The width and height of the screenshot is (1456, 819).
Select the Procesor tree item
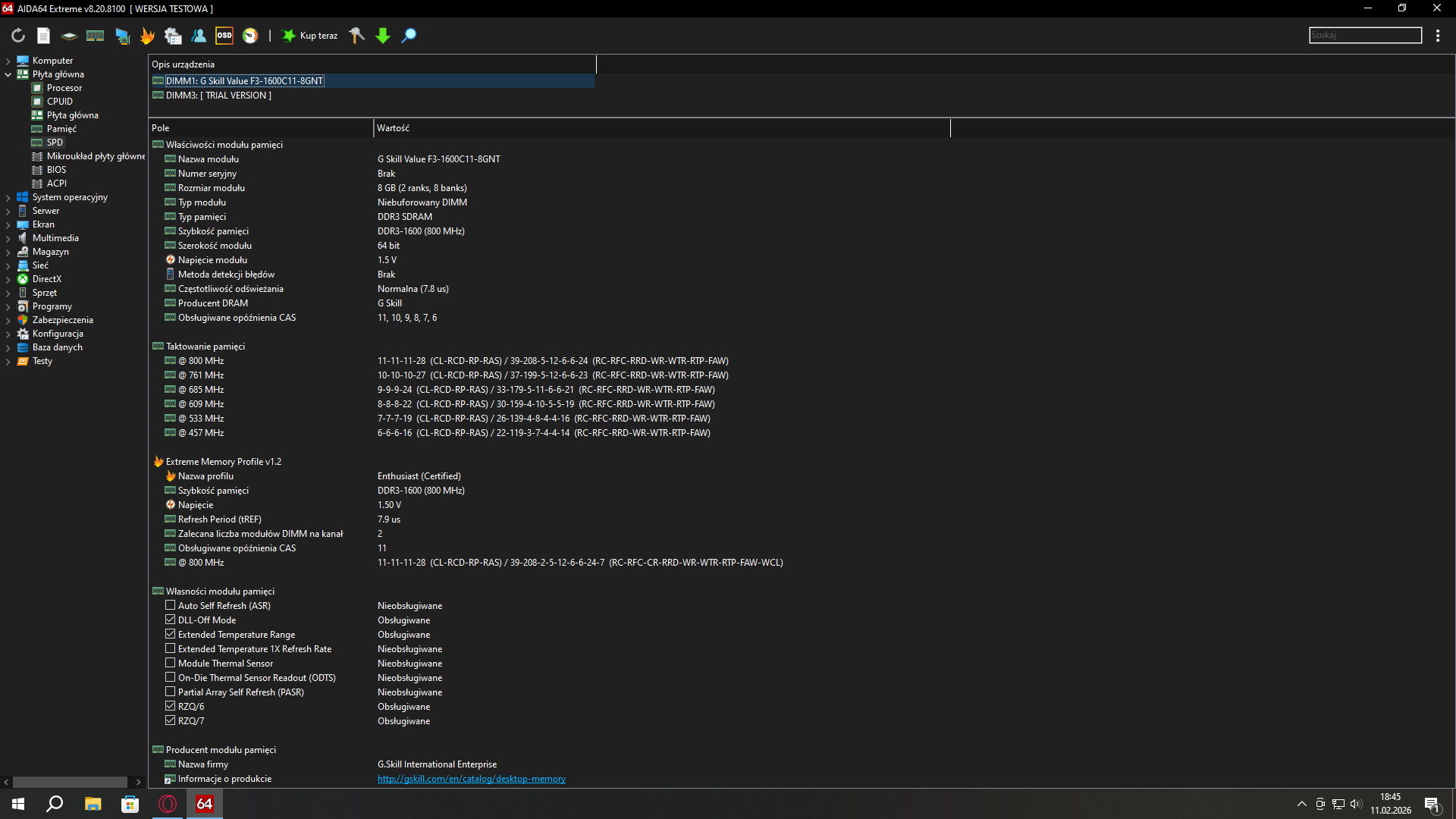pos(64,88)
